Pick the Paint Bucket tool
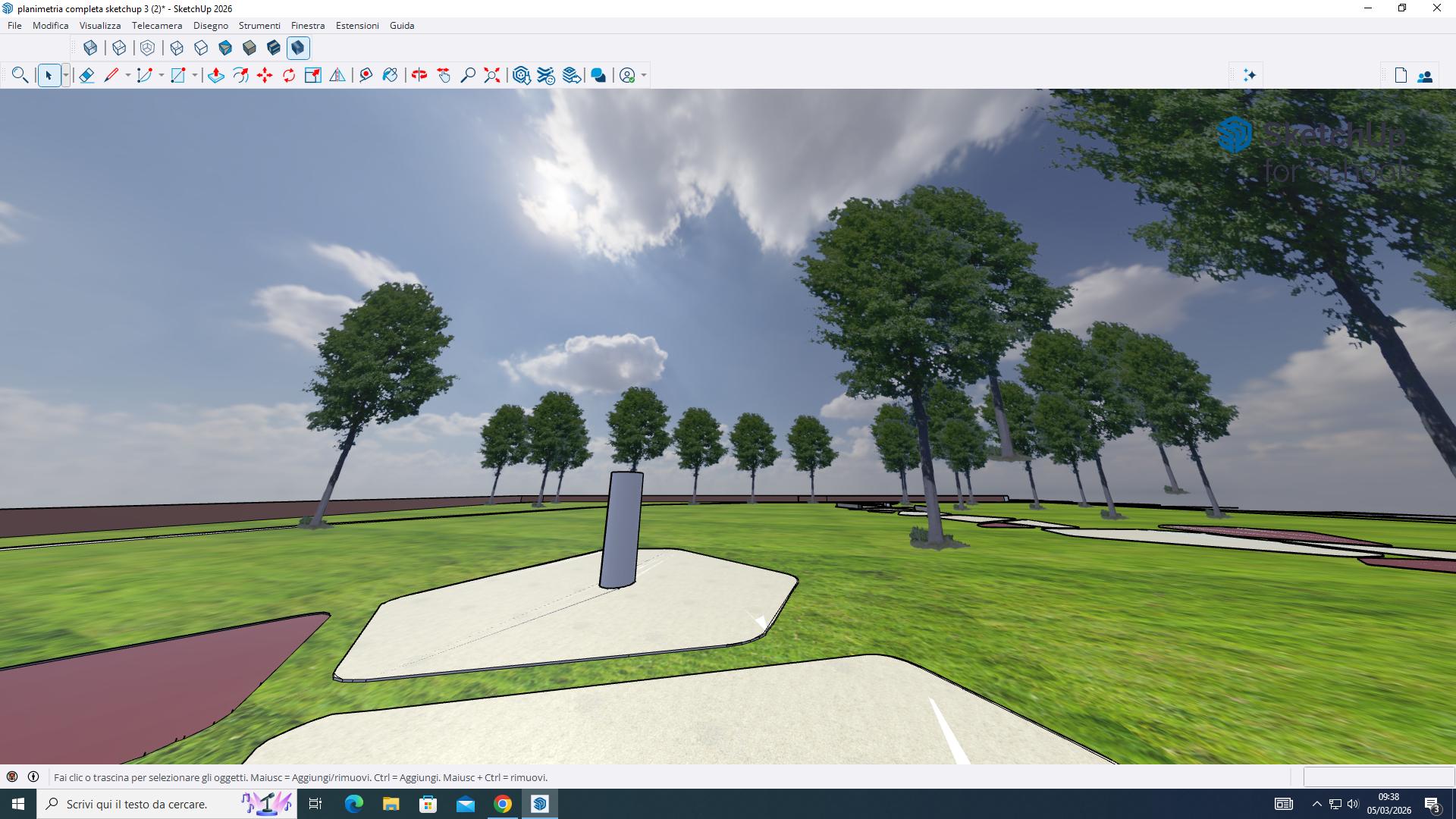This screenshot has width=1456, height=819. tap(390, 75)
